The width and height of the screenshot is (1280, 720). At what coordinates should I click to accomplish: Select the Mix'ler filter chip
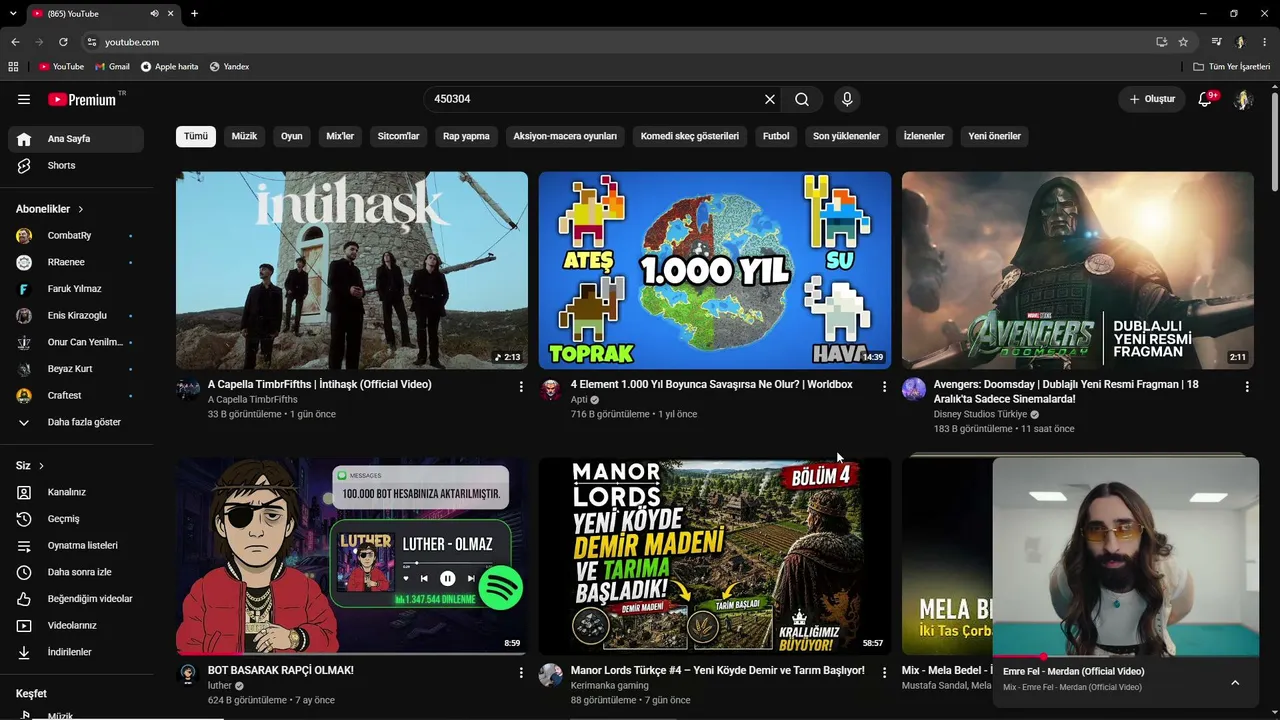click(x=340, y=136)
